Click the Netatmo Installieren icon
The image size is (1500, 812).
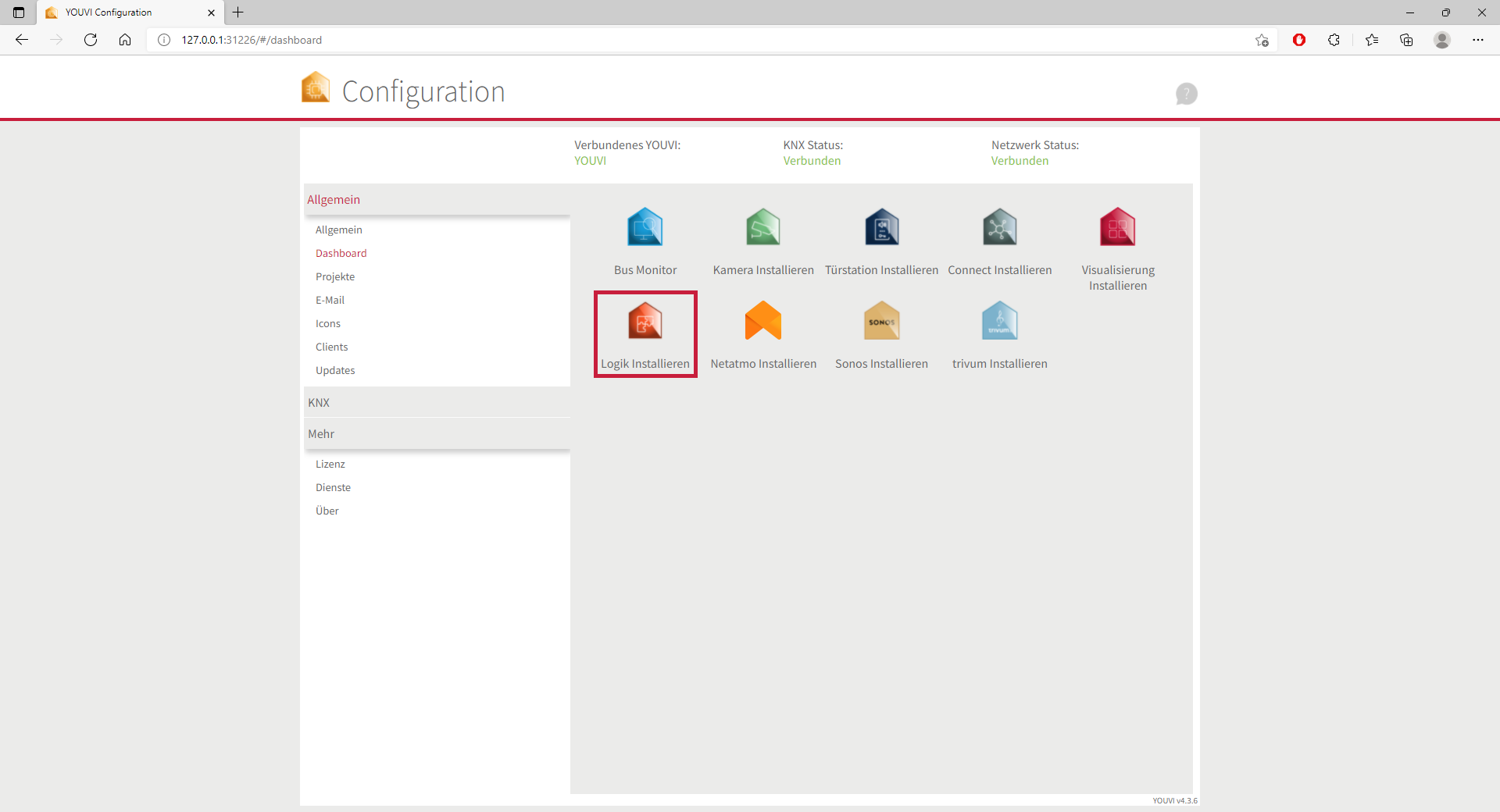pos(763,321)
